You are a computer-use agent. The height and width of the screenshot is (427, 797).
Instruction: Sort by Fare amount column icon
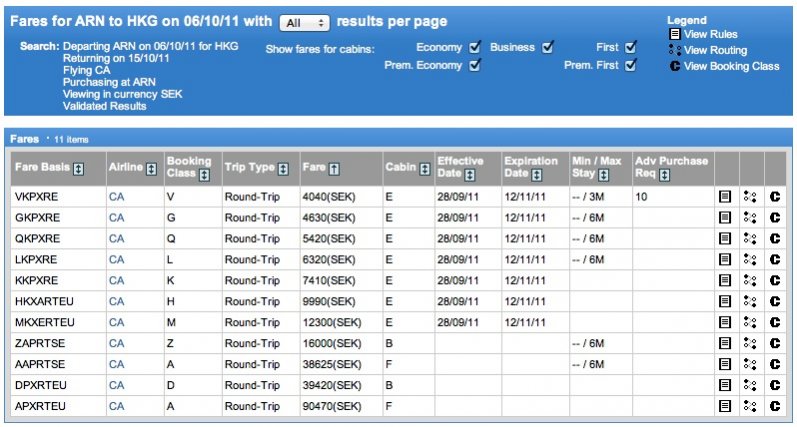tap(334, 168)
